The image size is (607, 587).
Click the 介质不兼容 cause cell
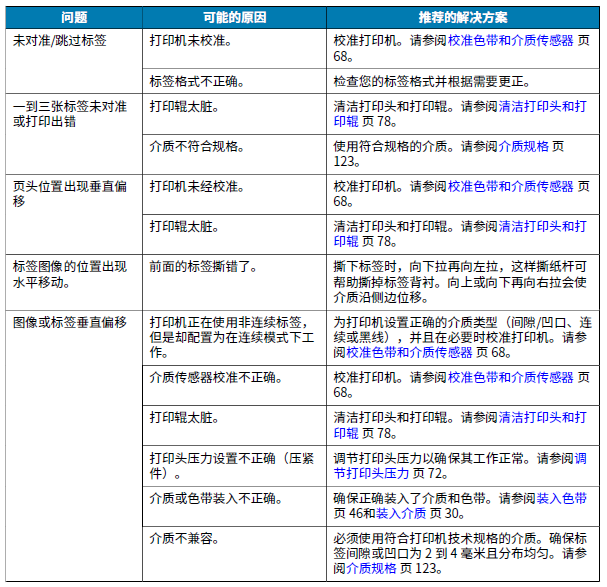(234, 554)
